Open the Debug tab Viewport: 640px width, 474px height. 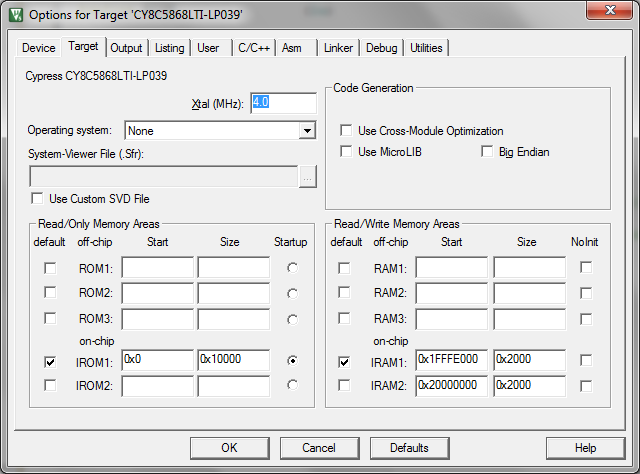pos(382,48)
